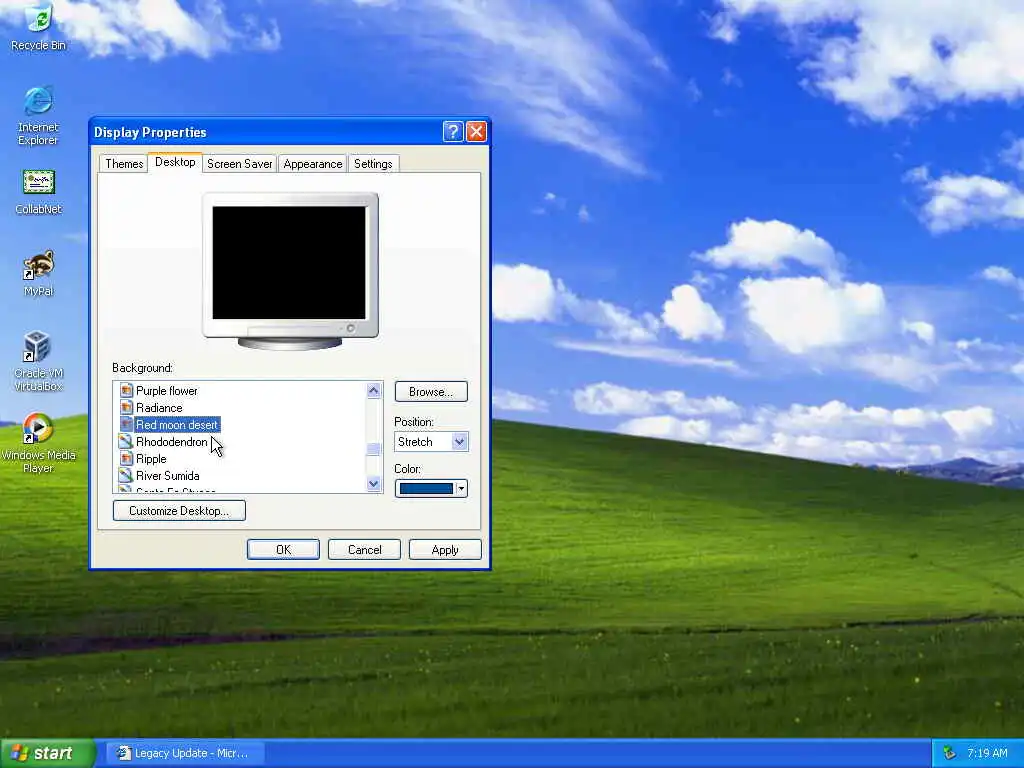Click the 7:19 AM taskbar clock
The image size is (1024, 768).
(x=987, y=753)
